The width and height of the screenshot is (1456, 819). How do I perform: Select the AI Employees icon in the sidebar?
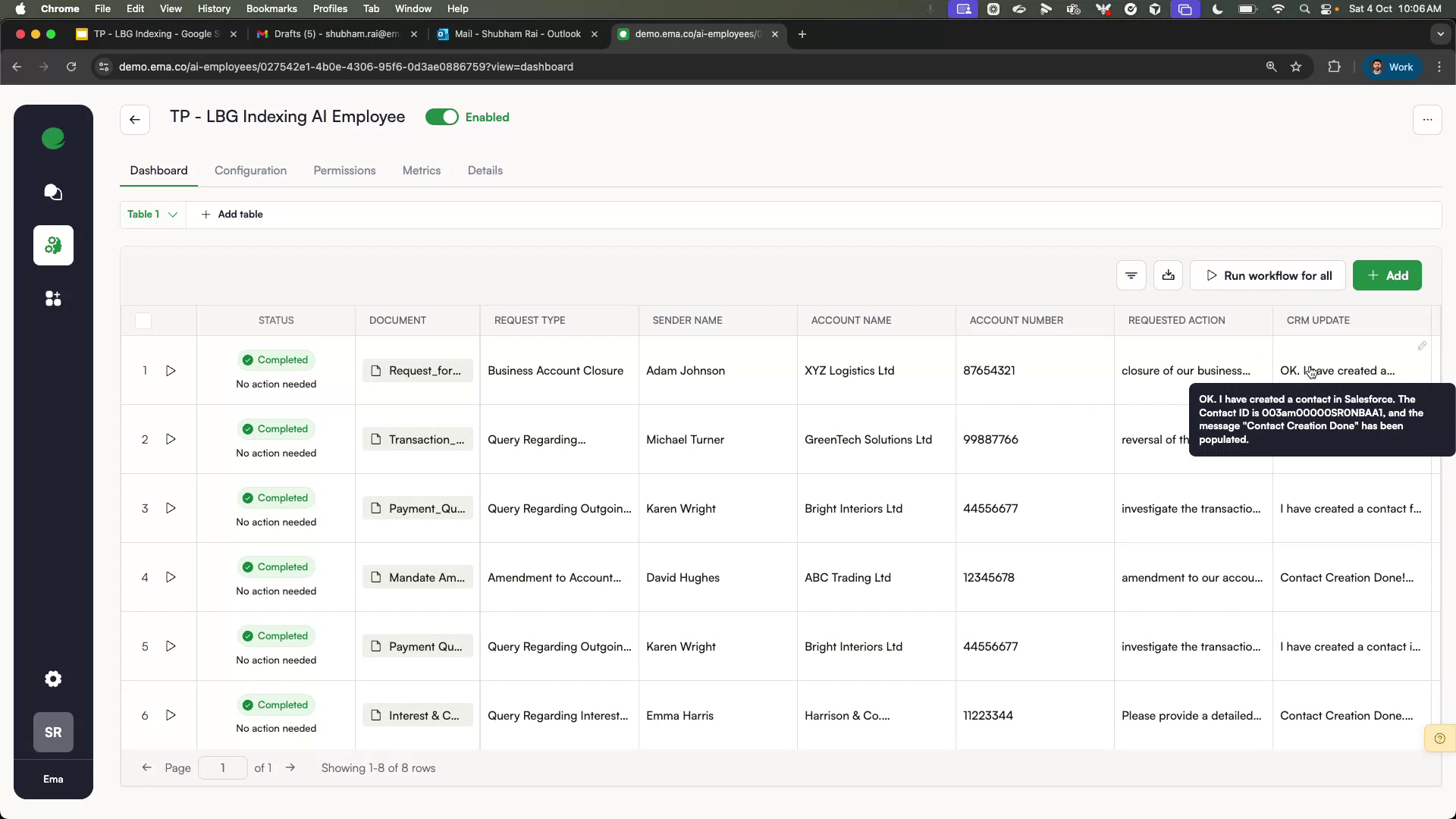pyautogui.click(x=53, y=245)
